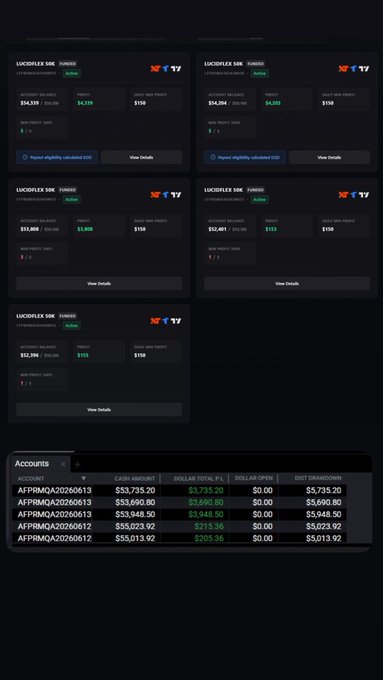Image resolution: width=383 pixels, height=680 pixels.
Task: Click the TradingView icon on the $54,204 card
Action: 364,69
